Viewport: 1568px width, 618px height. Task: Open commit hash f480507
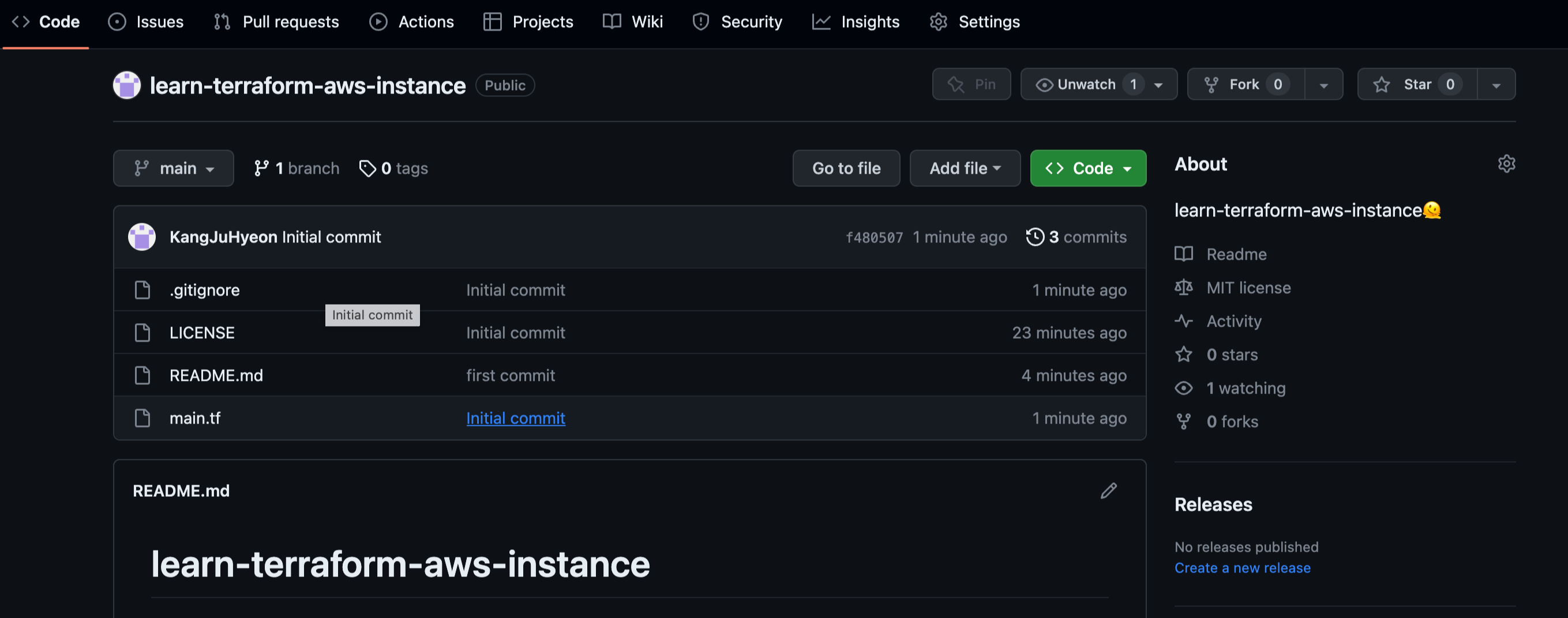[x=874, y=238]
